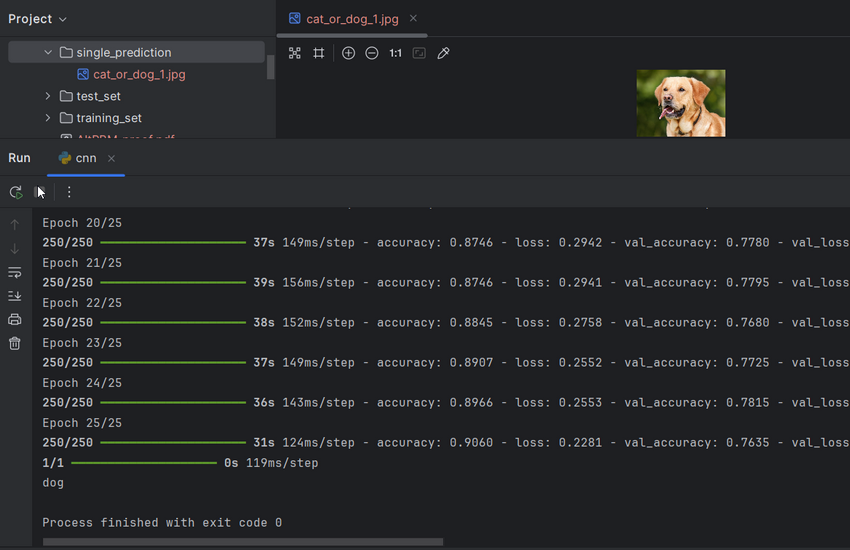Toggle soft-wrap in the console
The image size is (850, 550).
click(15, 272)
